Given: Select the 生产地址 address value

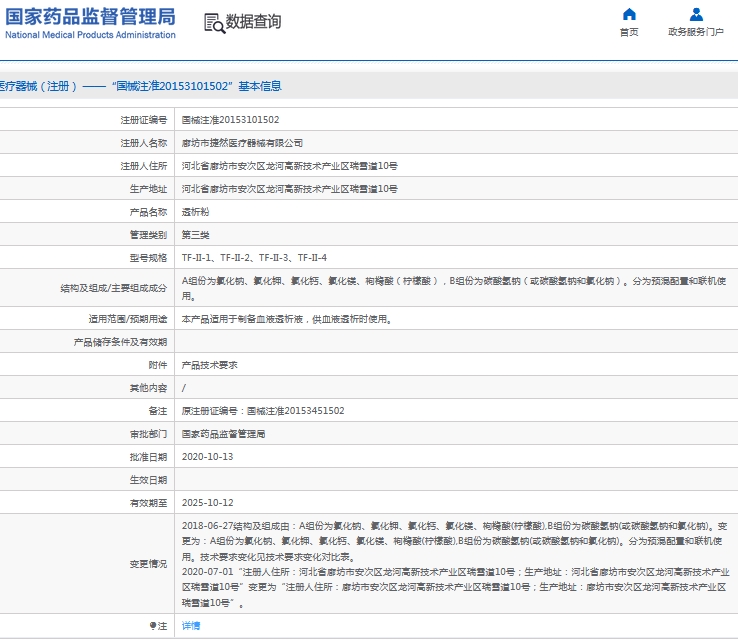Looking at the screenshot, I should click(x=289, y=189).
